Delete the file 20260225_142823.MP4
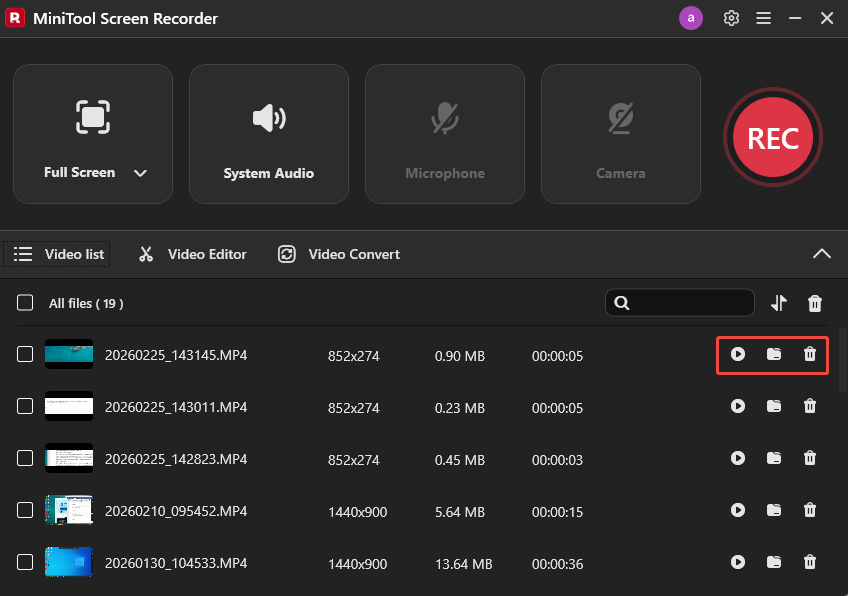 [810, 459]
